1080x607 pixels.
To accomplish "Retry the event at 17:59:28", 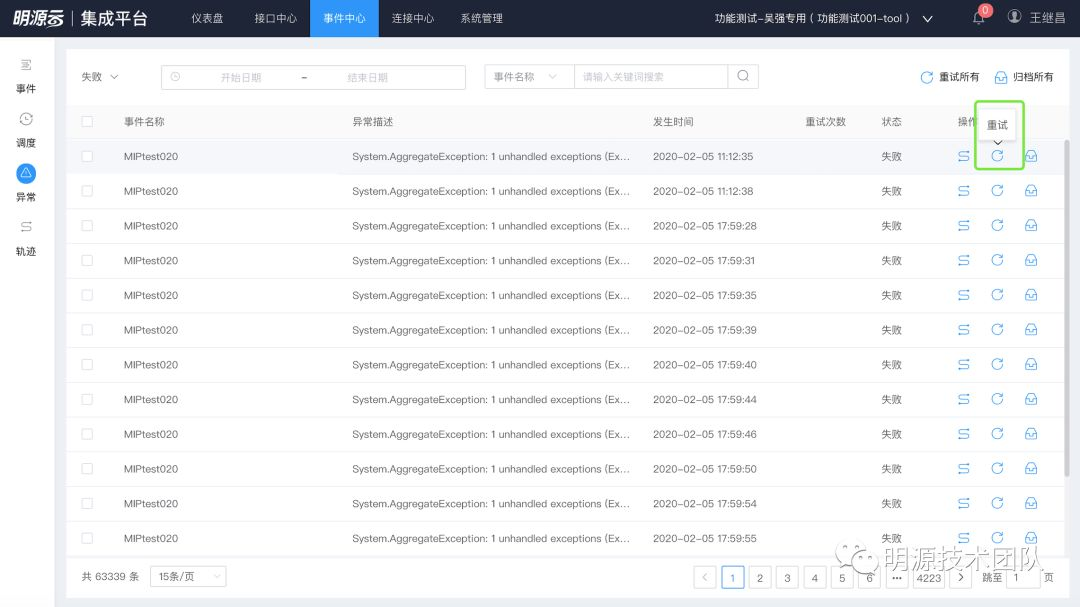I will tap(997, 225).
